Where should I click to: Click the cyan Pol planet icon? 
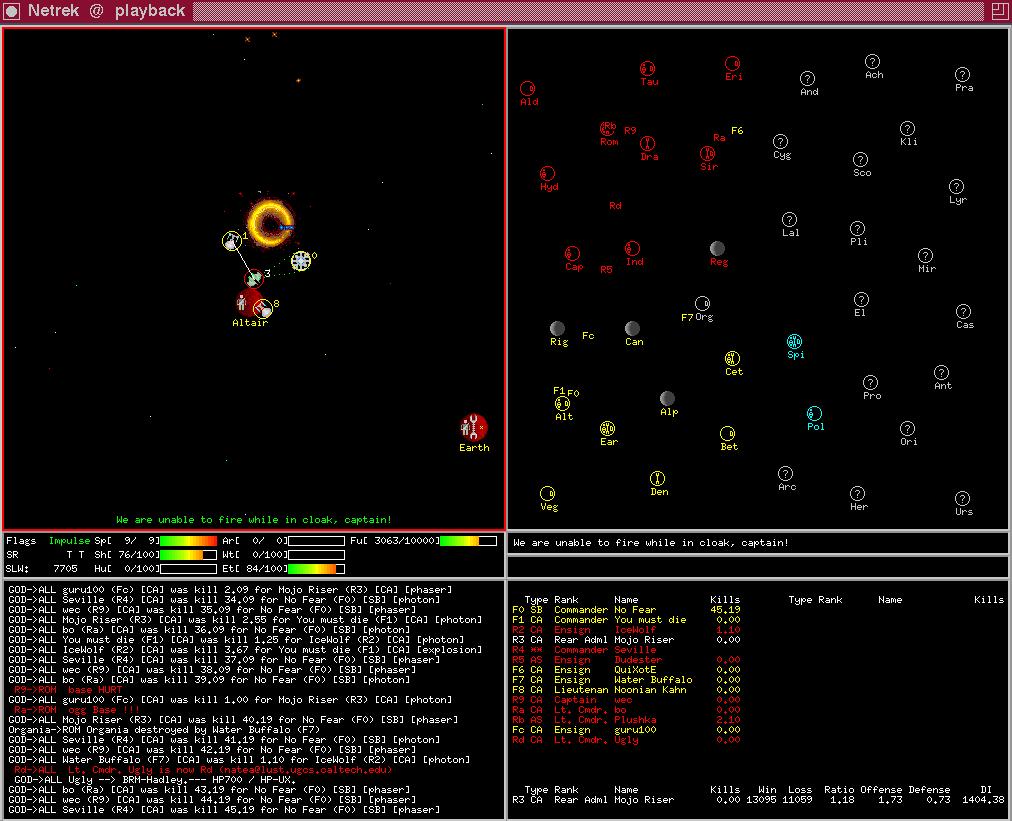[815, 413]
